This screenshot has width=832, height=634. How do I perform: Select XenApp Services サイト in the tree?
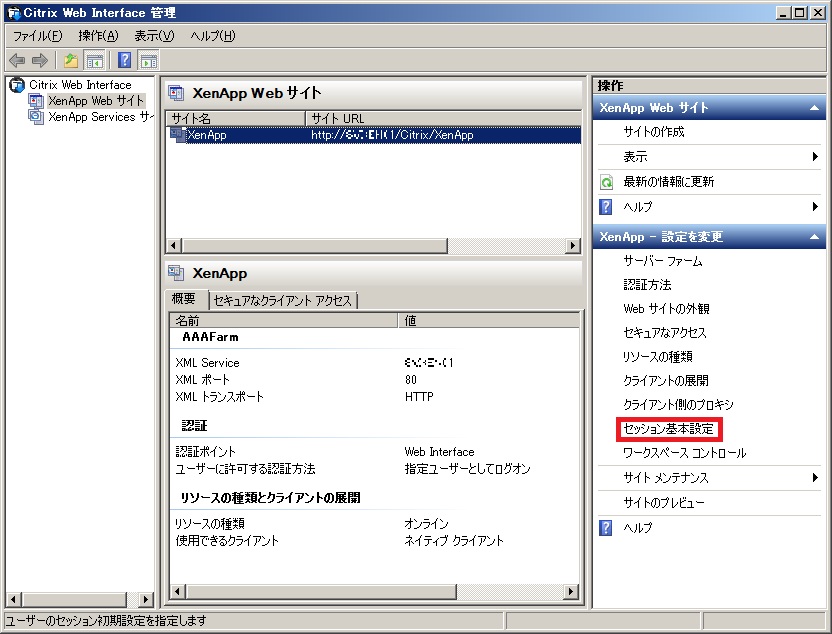click(98, 117)
